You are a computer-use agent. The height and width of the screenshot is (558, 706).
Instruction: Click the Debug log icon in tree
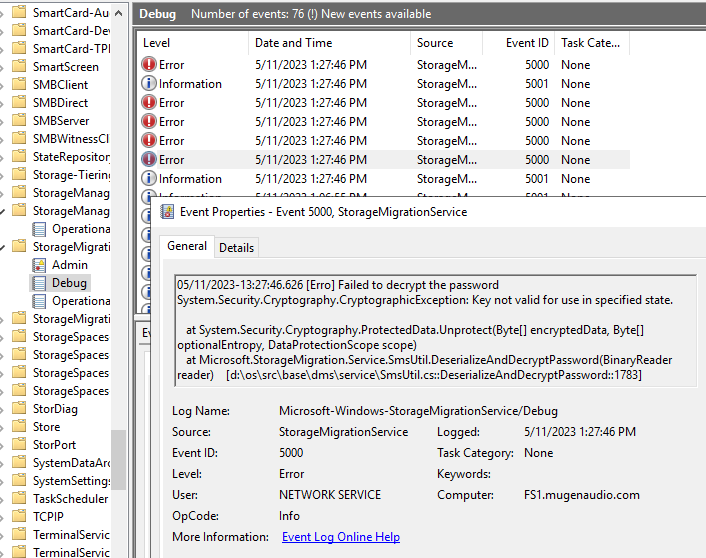point(39,283)
